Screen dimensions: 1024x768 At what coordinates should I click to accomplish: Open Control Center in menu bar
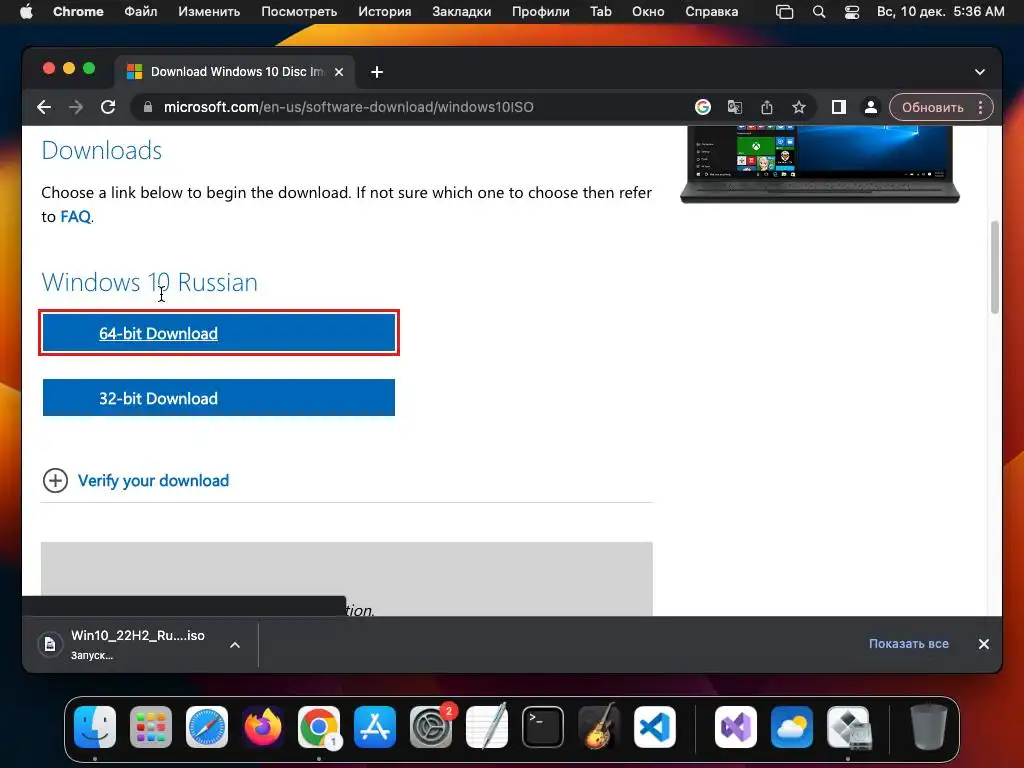(852, 12)
